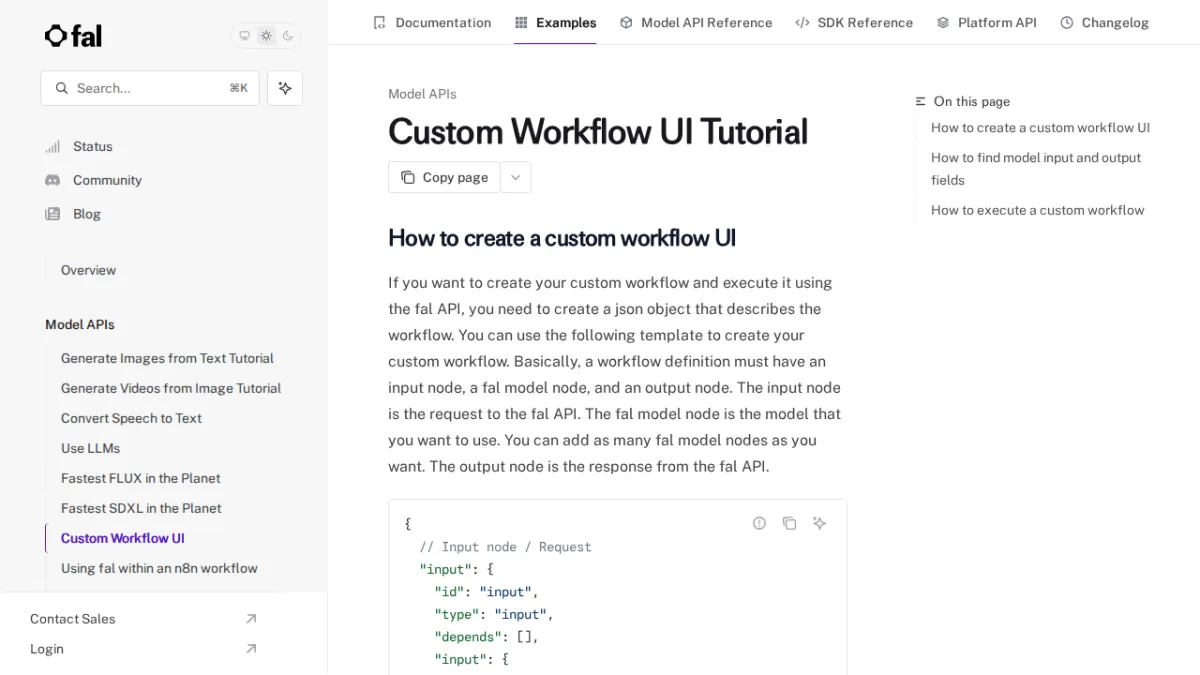Open Using fal within an n8n workflow

pos(159,568)
